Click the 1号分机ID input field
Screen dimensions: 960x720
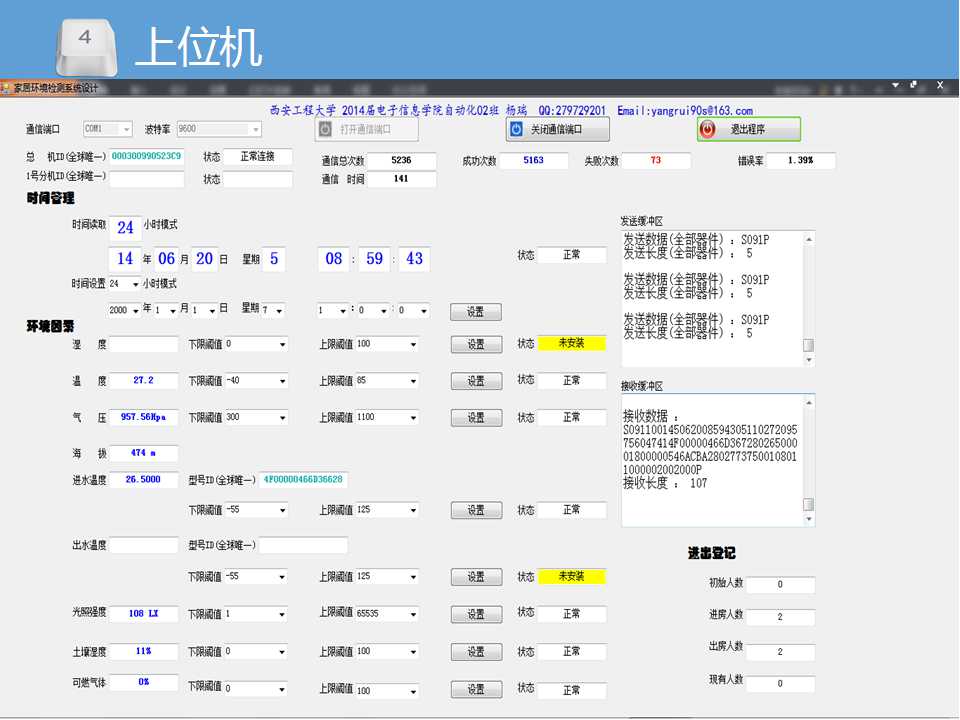click(x=146, y=180)
